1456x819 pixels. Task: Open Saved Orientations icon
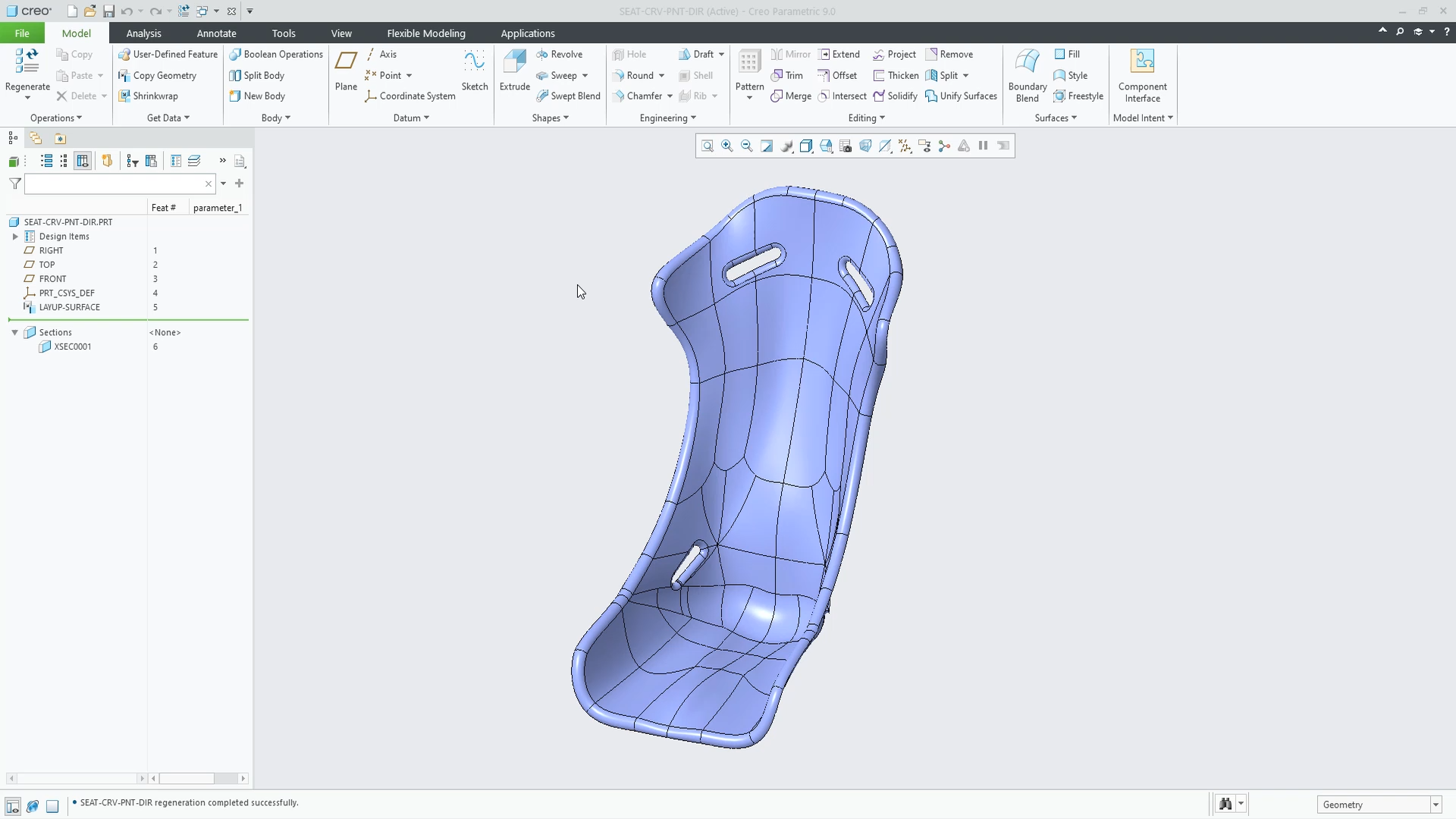pos(826,146)
